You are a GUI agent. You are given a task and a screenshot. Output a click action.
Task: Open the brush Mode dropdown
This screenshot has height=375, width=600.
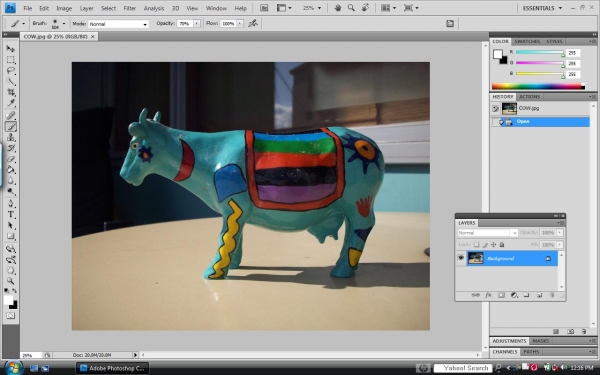click(x=118, y=24)
